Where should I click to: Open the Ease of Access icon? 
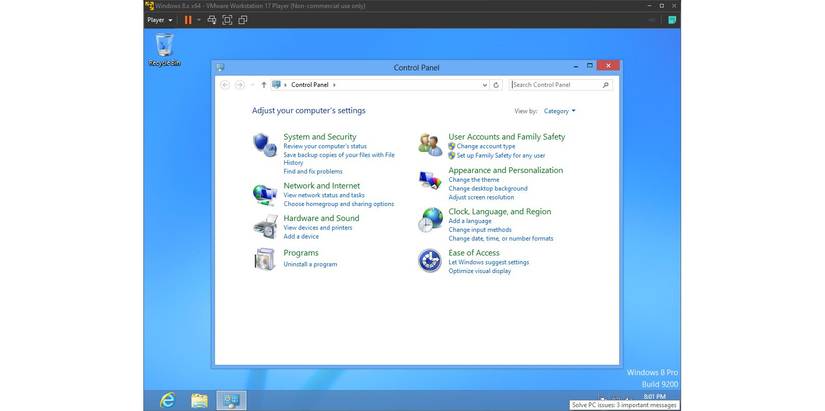click(x=430, y=260)
